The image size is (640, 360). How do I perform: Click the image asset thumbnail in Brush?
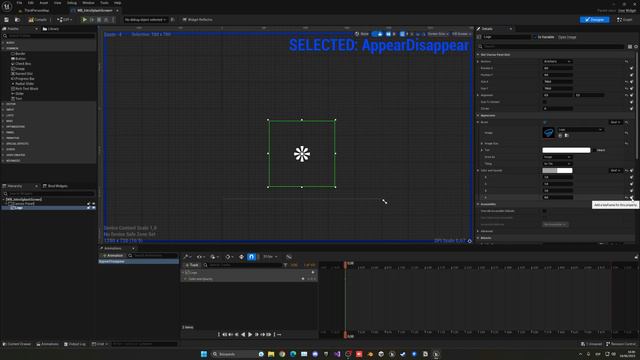tap(549, 133)
